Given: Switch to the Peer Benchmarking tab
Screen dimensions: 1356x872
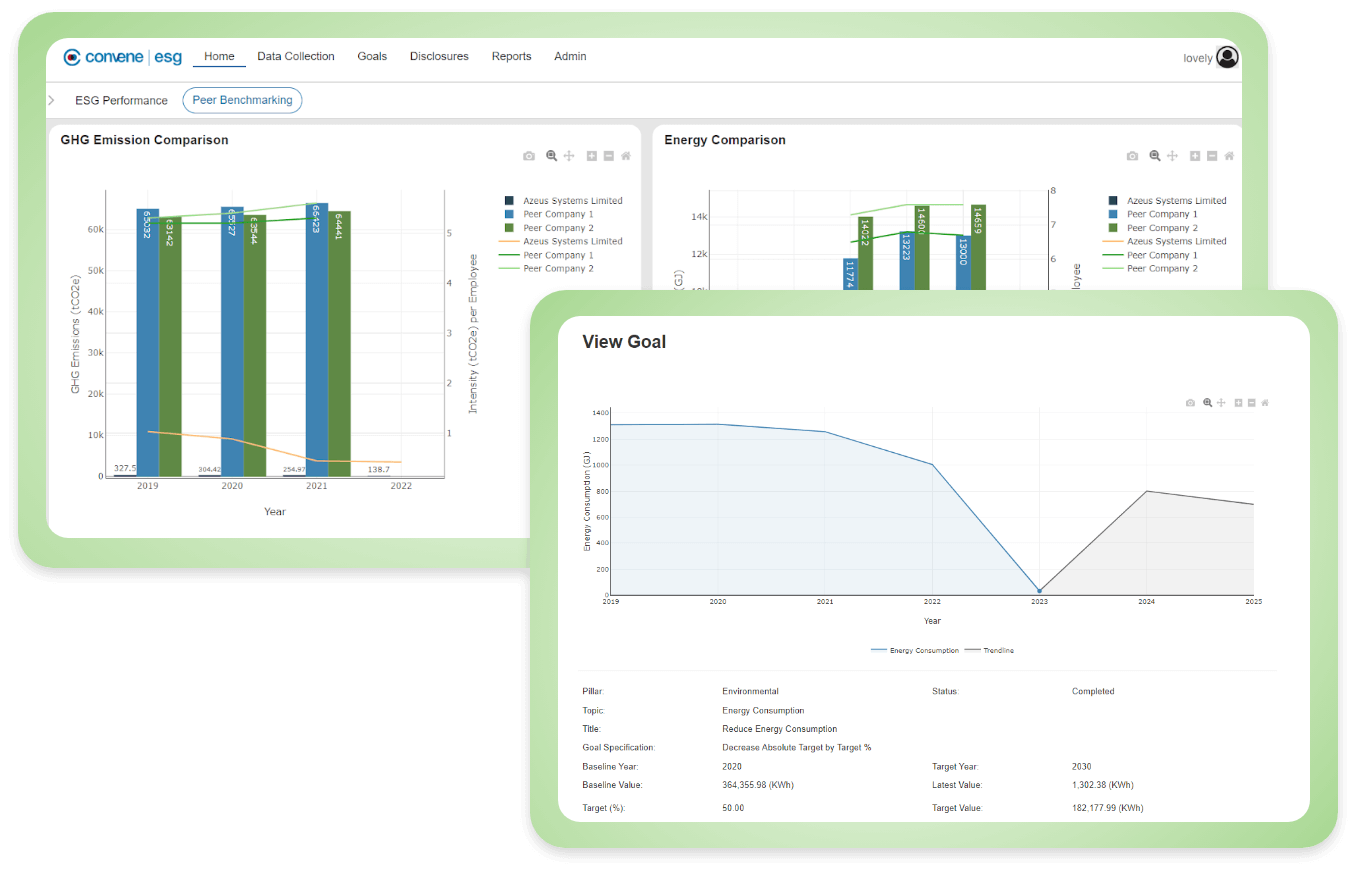Looking at the screenshot, I should coord(242,100).
